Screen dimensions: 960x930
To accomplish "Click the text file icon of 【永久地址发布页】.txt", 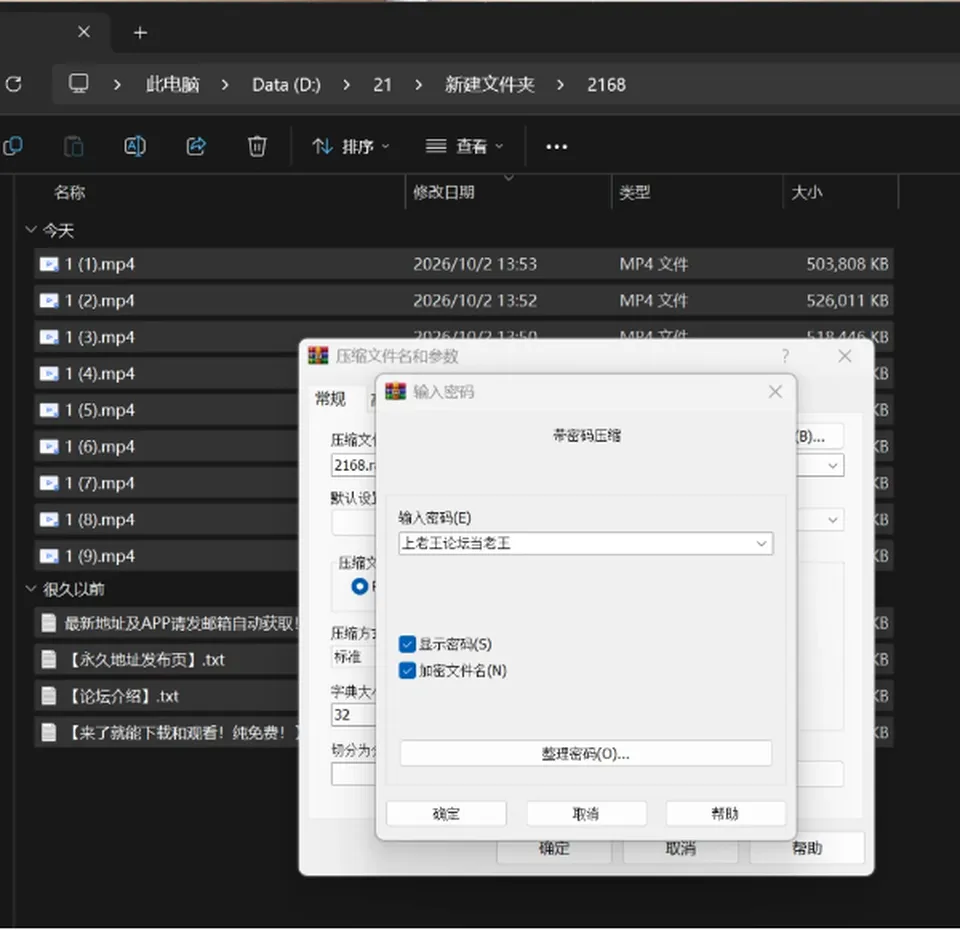I will tap(48, 659).
